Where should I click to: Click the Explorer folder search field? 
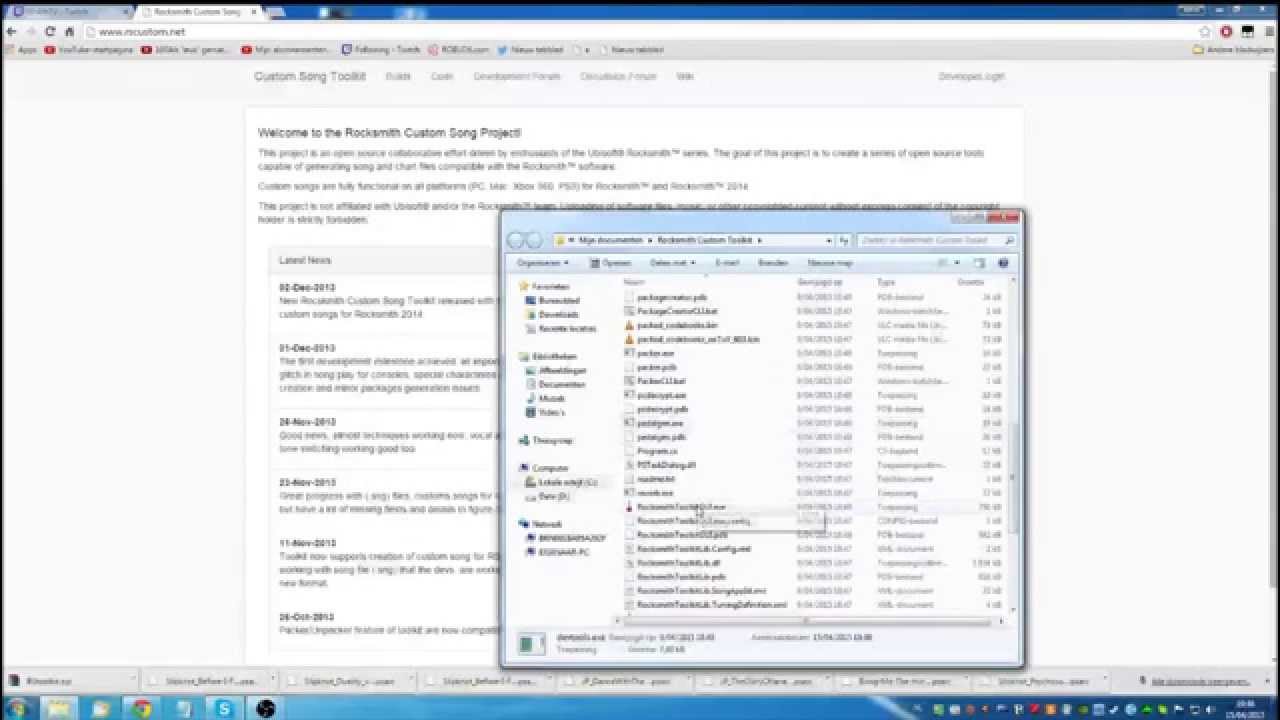point(937,240)
